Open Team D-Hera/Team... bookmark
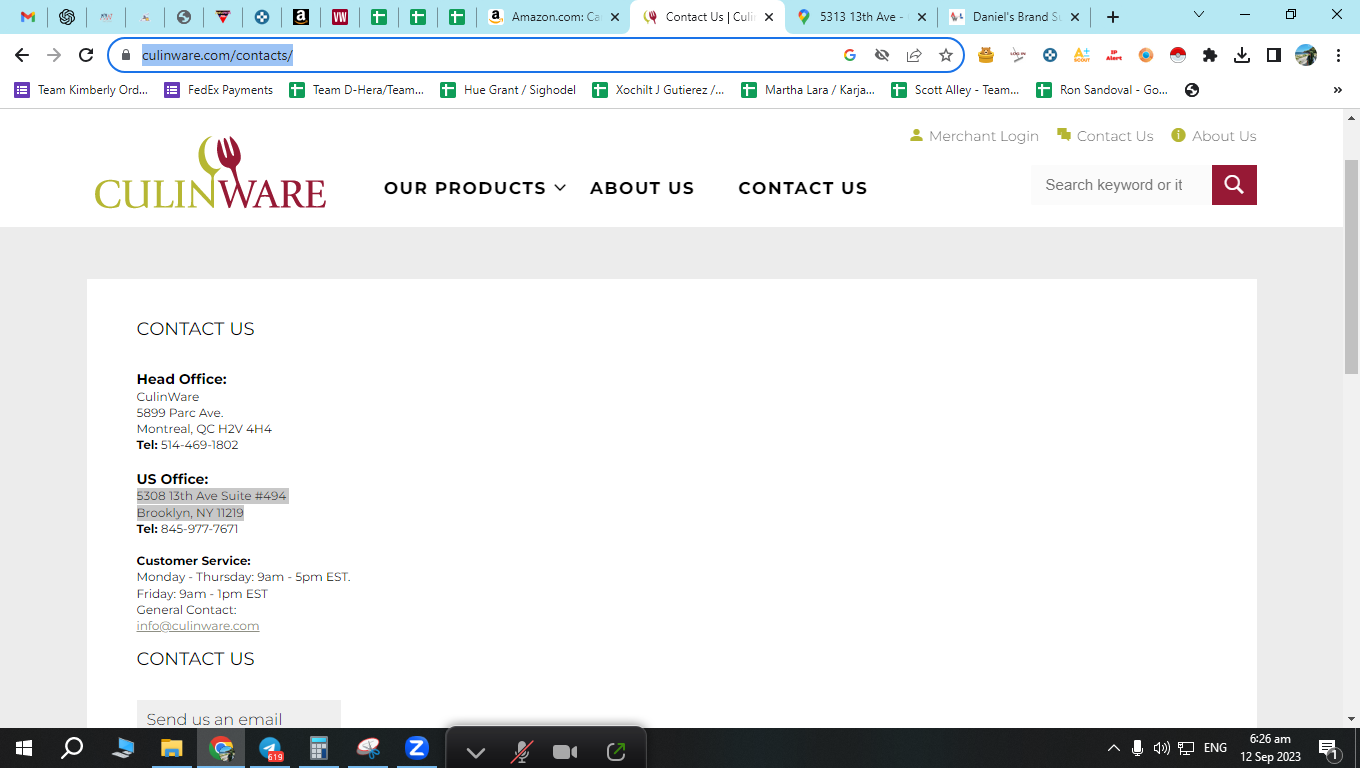Image resolution: width=1360 pixels, height=768 pixels. click(357, 90)
